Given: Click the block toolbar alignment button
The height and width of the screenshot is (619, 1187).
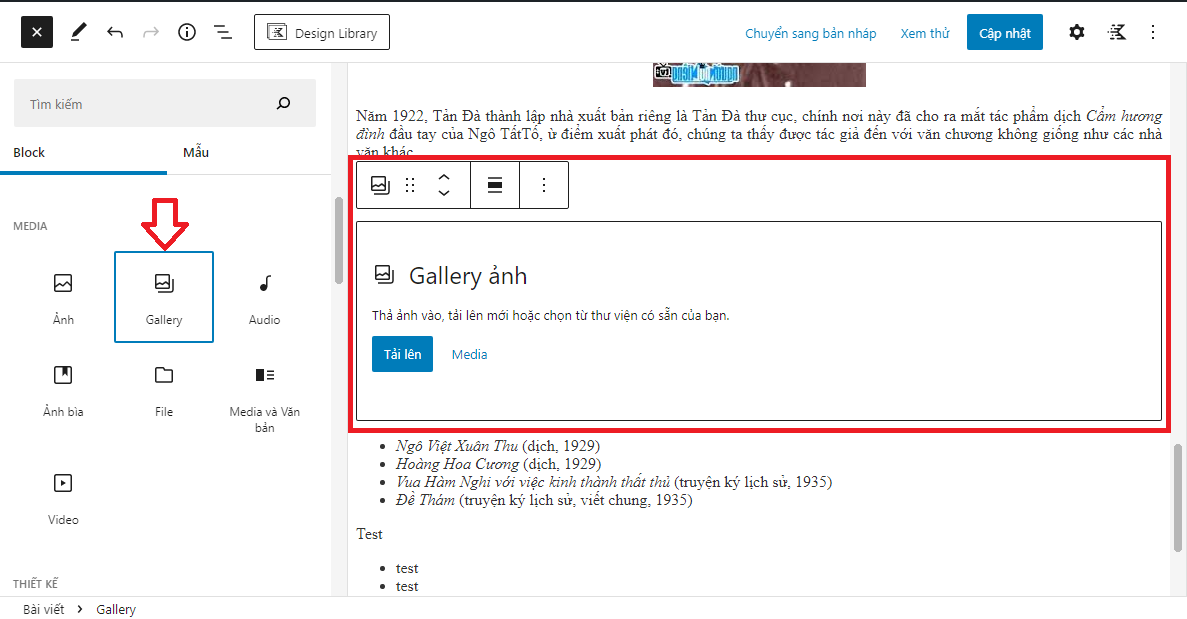Looking at the screenshot, I should pyautogui.click(x=494, y=185).
